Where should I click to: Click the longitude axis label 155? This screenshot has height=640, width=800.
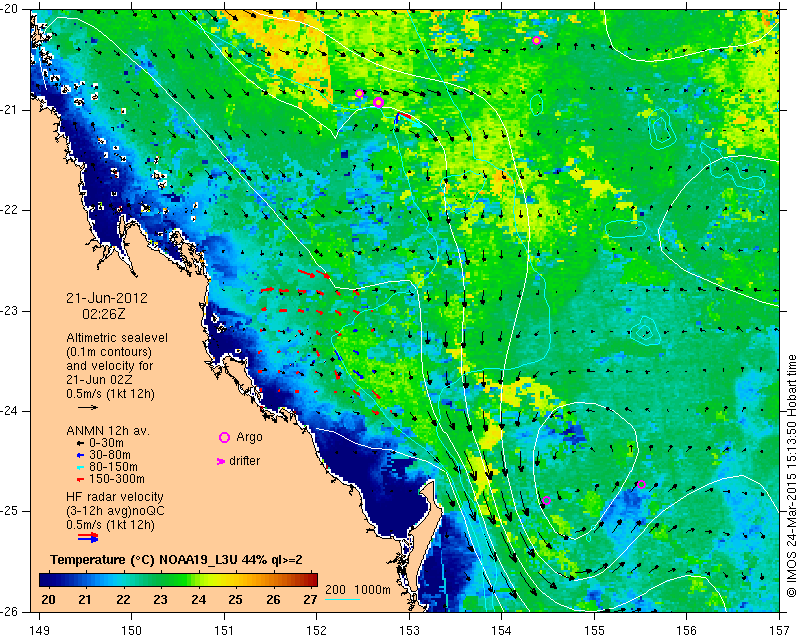point(594,630)
